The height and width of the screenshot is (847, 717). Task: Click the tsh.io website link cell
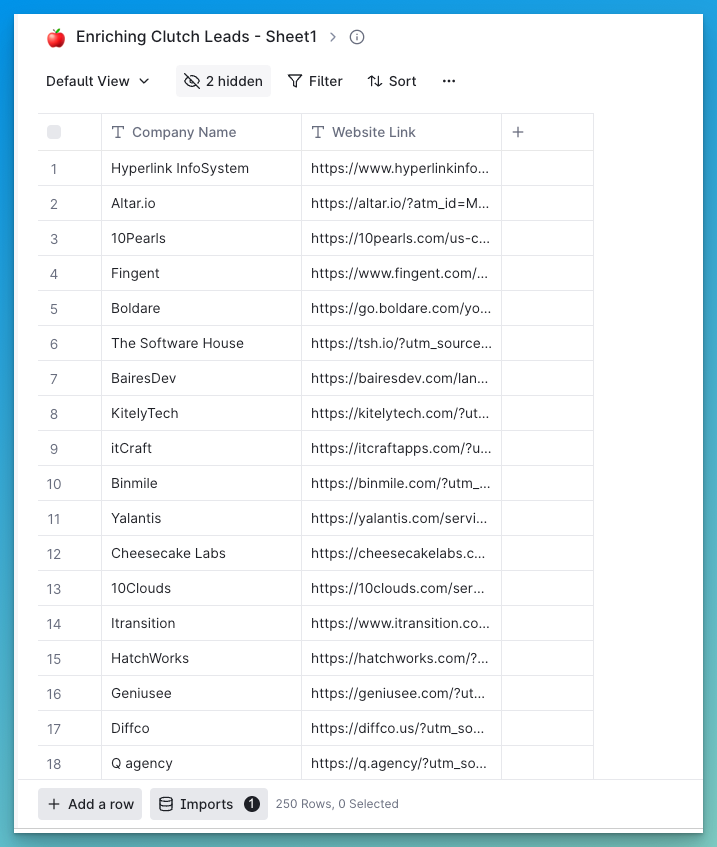point(401,344)
